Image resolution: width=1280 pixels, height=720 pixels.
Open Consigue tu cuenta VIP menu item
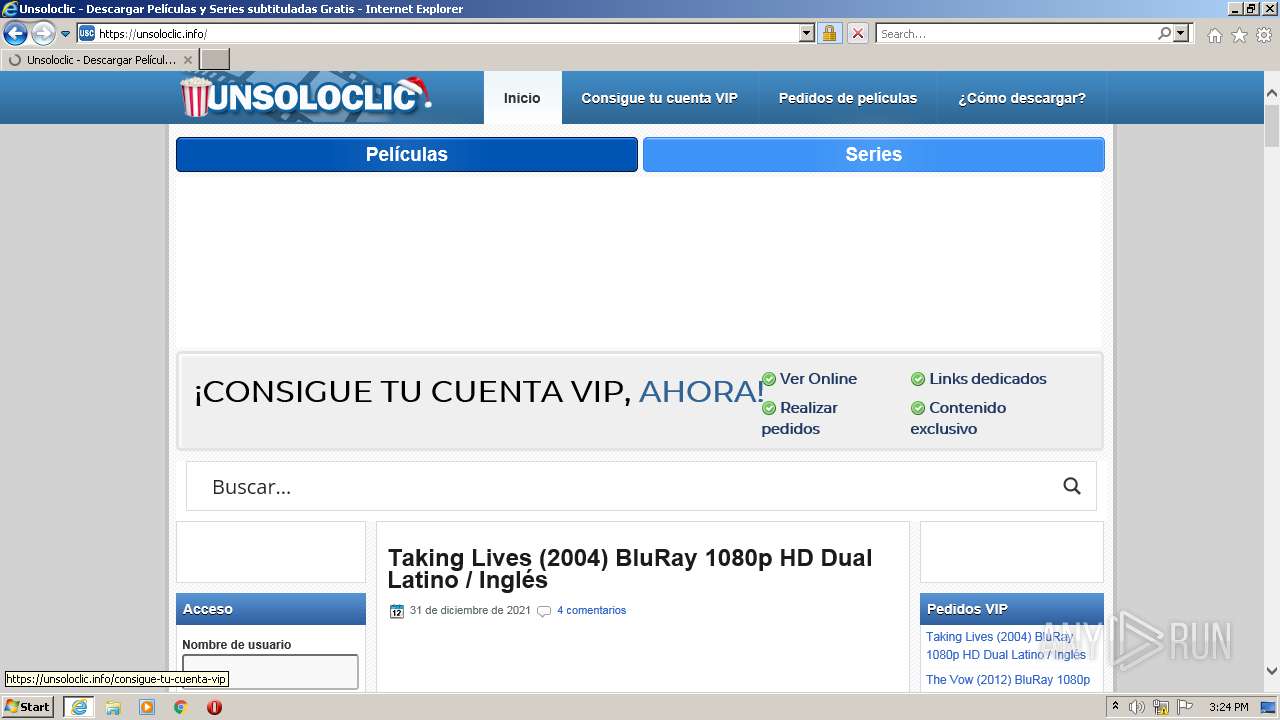pos(659,98)
